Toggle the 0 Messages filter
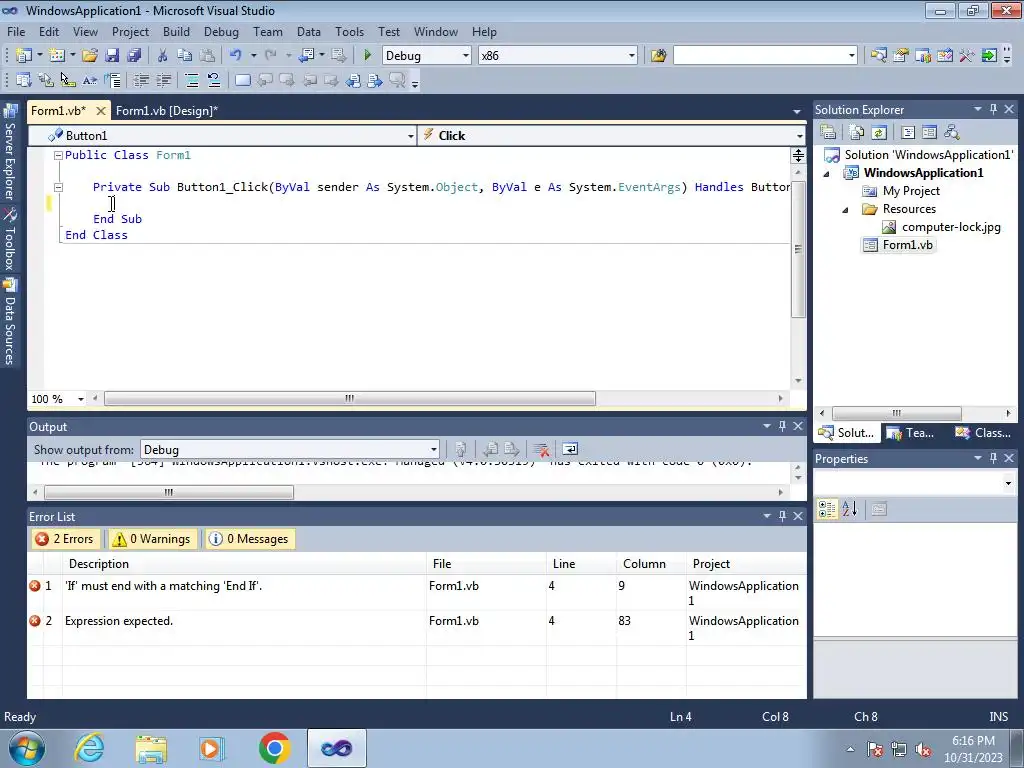Viewport: 1024px width, 768px height. coord(249,539)
